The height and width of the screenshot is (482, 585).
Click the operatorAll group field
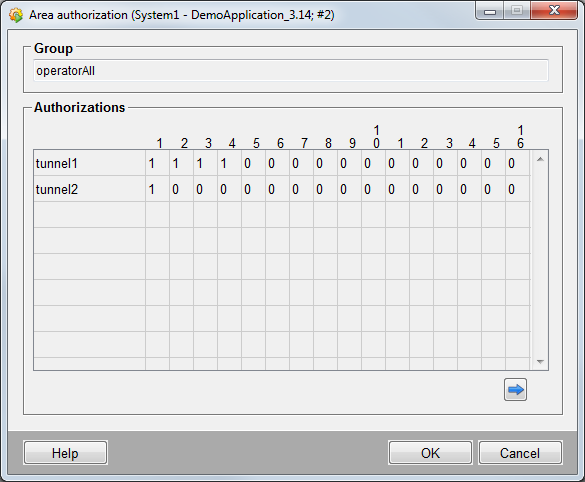[x=291, y=70]
